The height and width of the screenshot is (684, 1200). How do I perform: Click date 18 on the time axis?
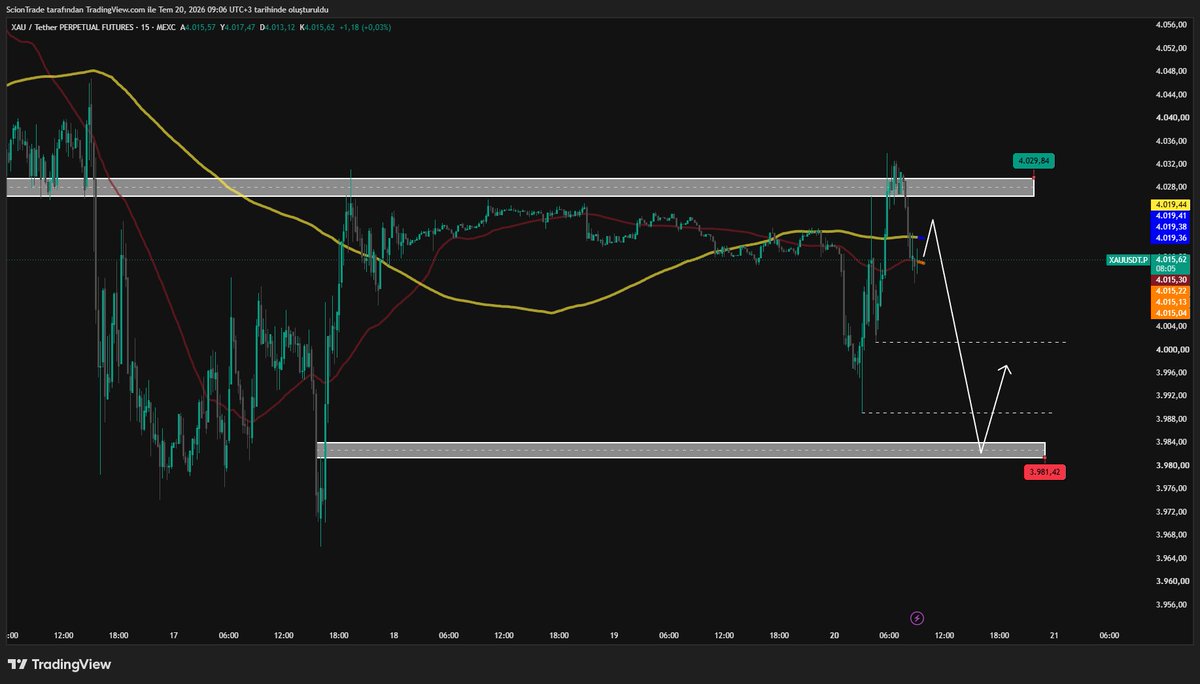click(x=394, y=635)
